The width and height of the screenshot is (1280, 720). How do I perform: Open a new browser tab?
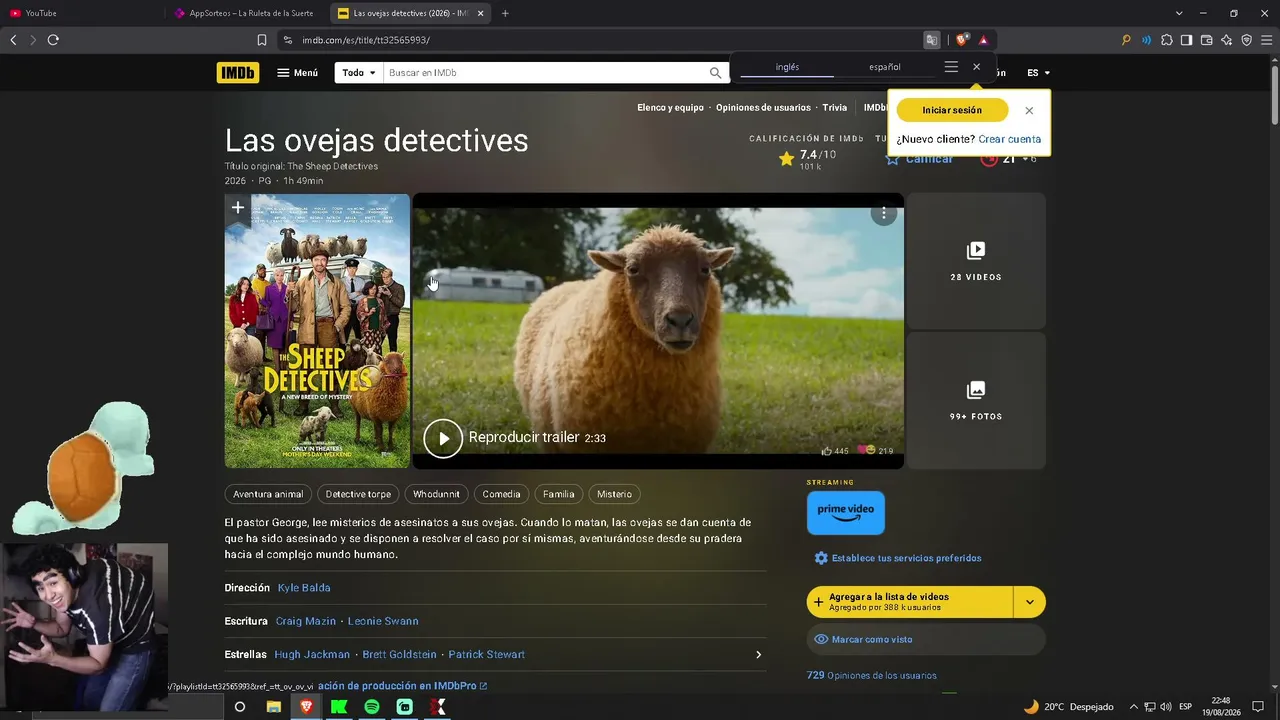505,13
